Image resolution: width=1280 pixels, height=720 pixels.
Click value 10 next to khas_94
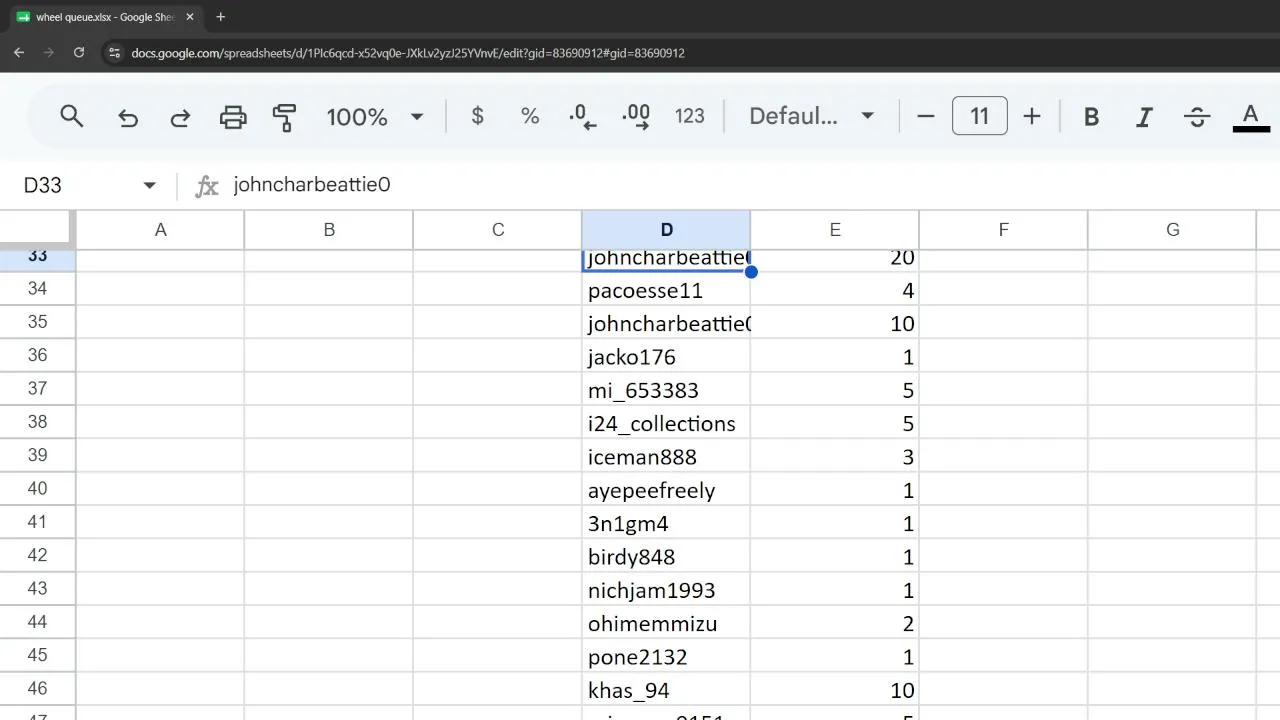point(835,690)
